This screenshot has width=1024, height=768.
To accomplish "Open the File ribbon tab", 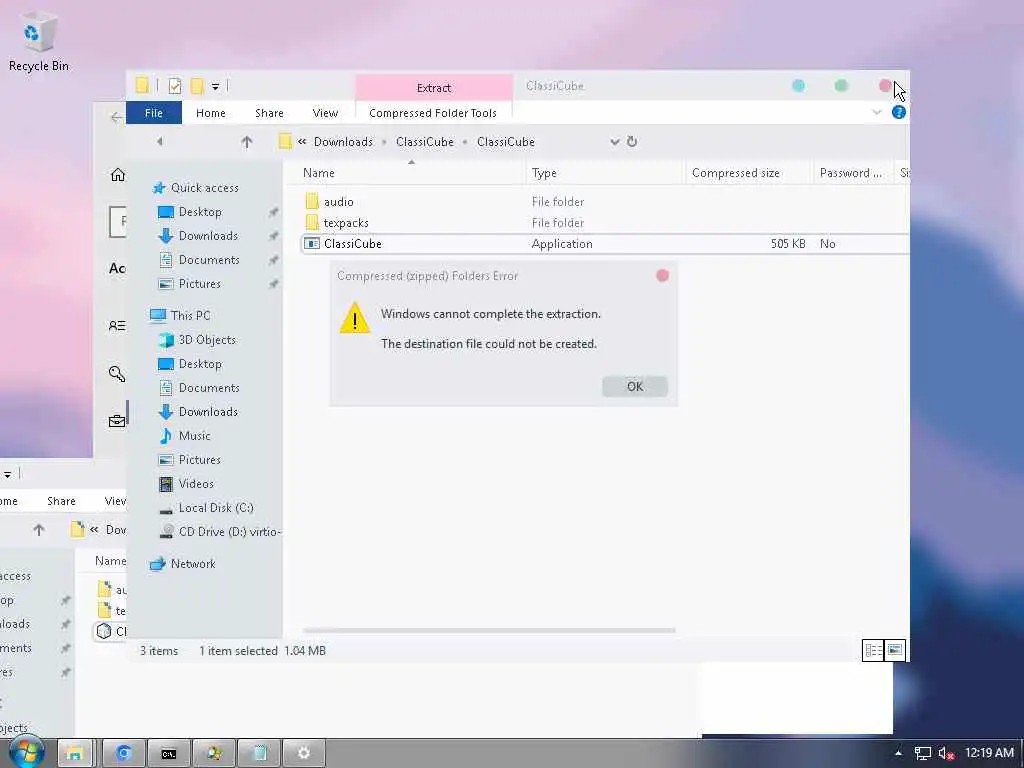I will tap(153, 113).
